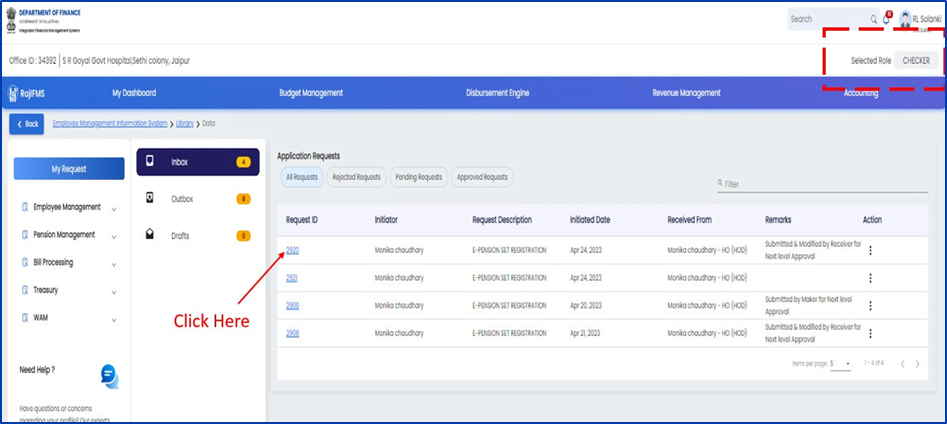
Task: Open request ID 2908 link
Action: pyautogui.click(x=292, y=333)
